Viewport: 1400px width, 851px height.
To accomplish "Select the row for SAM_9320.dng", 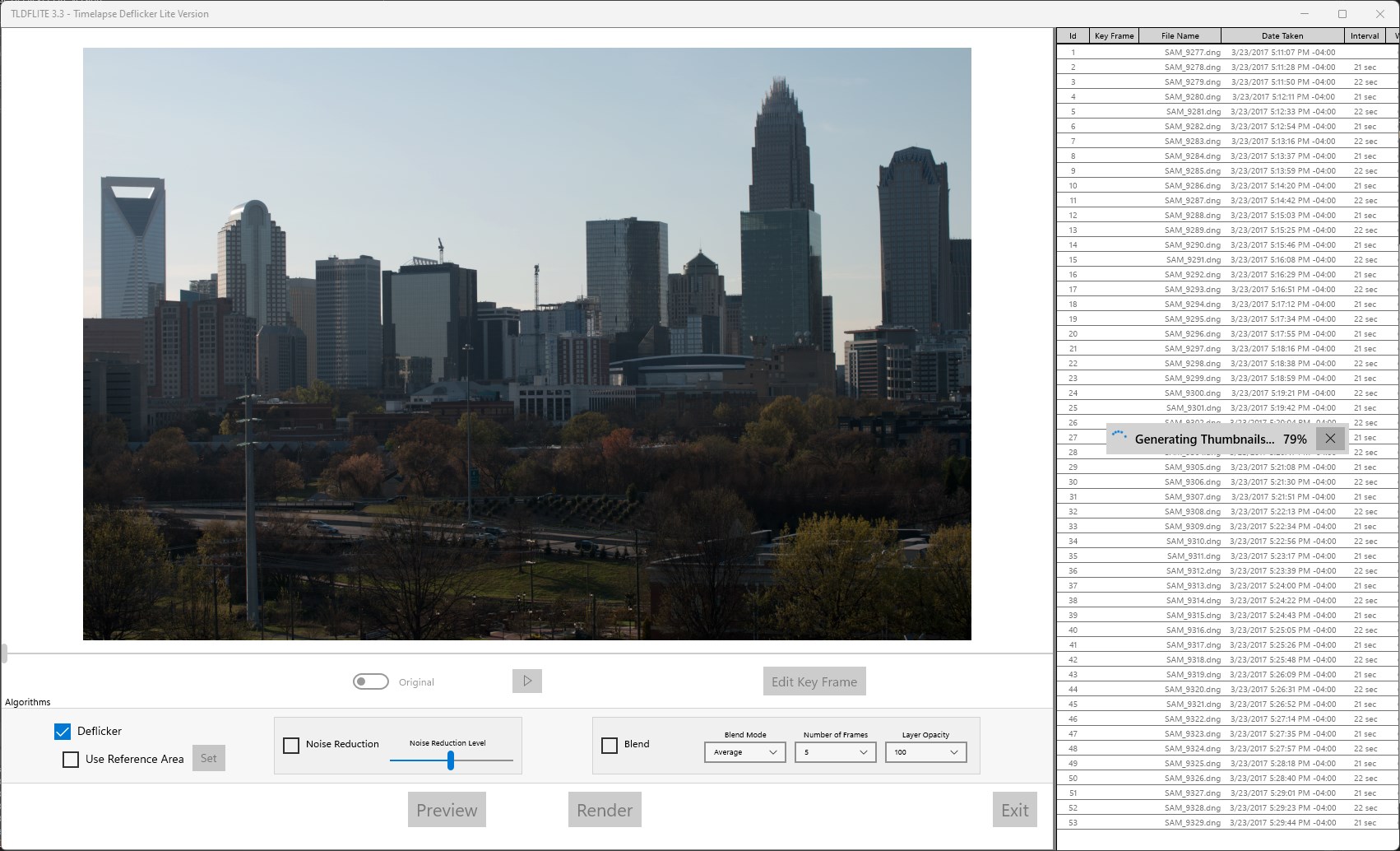I will 1227,689.
